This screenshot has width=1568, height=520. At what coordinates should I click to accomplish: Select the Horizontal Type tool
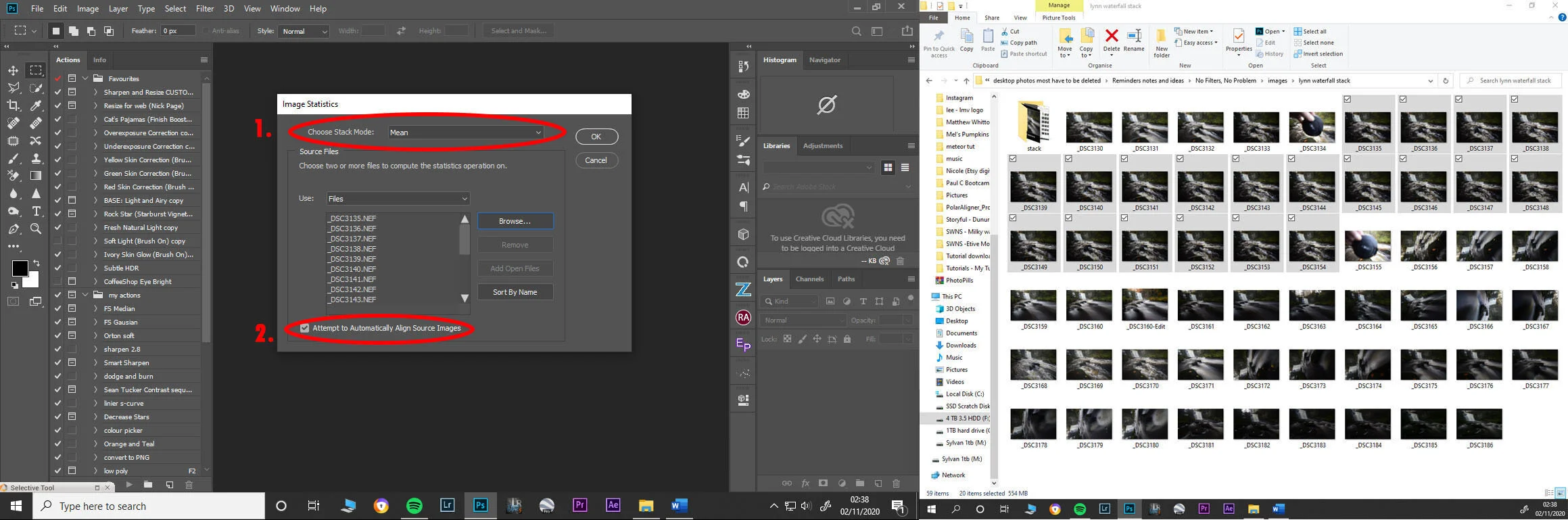coord(36,211)
